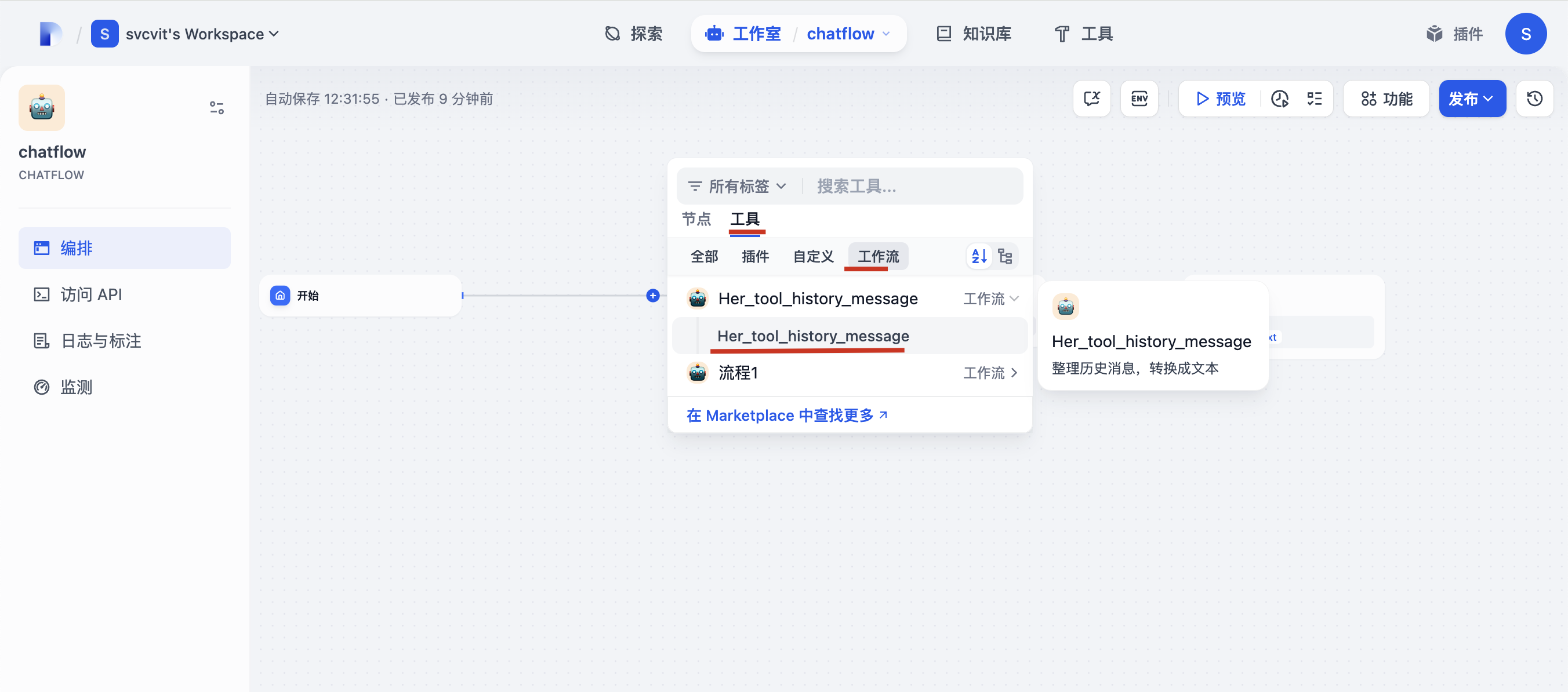Expand the 所有标签 tag filter dropdown
1568x692 pixels.
pos(738,186)
